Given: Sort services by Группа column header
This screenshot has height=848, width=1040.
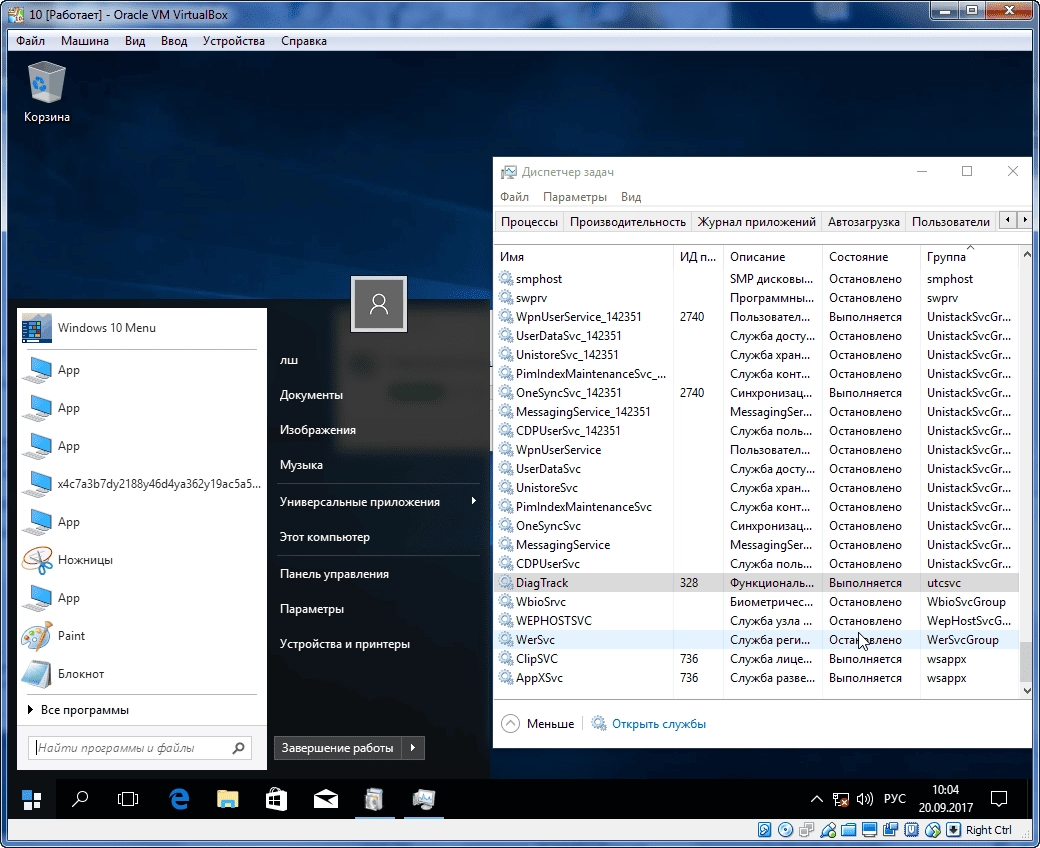Looking at the screenshot, I should point(970,257).
